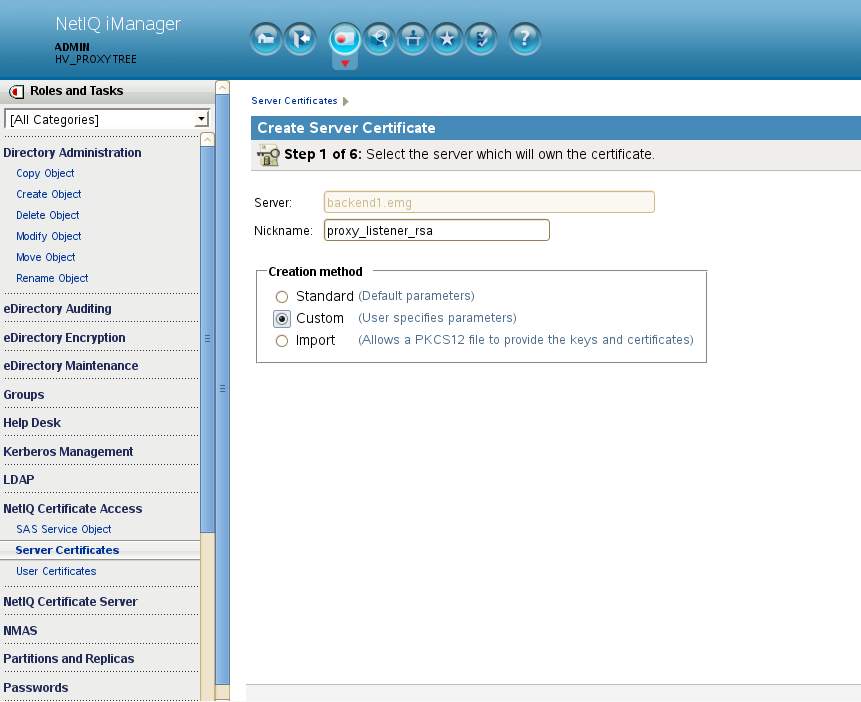
Task: Expand the Kerberos Management role
Action: click(68, 452)
